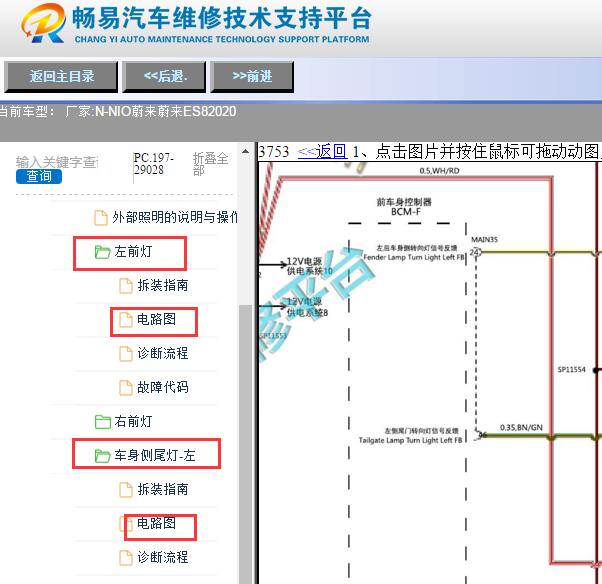This screenshot has width=602, height=584.
Task: Click the SP11554 splice label
Action: point(571,369)
